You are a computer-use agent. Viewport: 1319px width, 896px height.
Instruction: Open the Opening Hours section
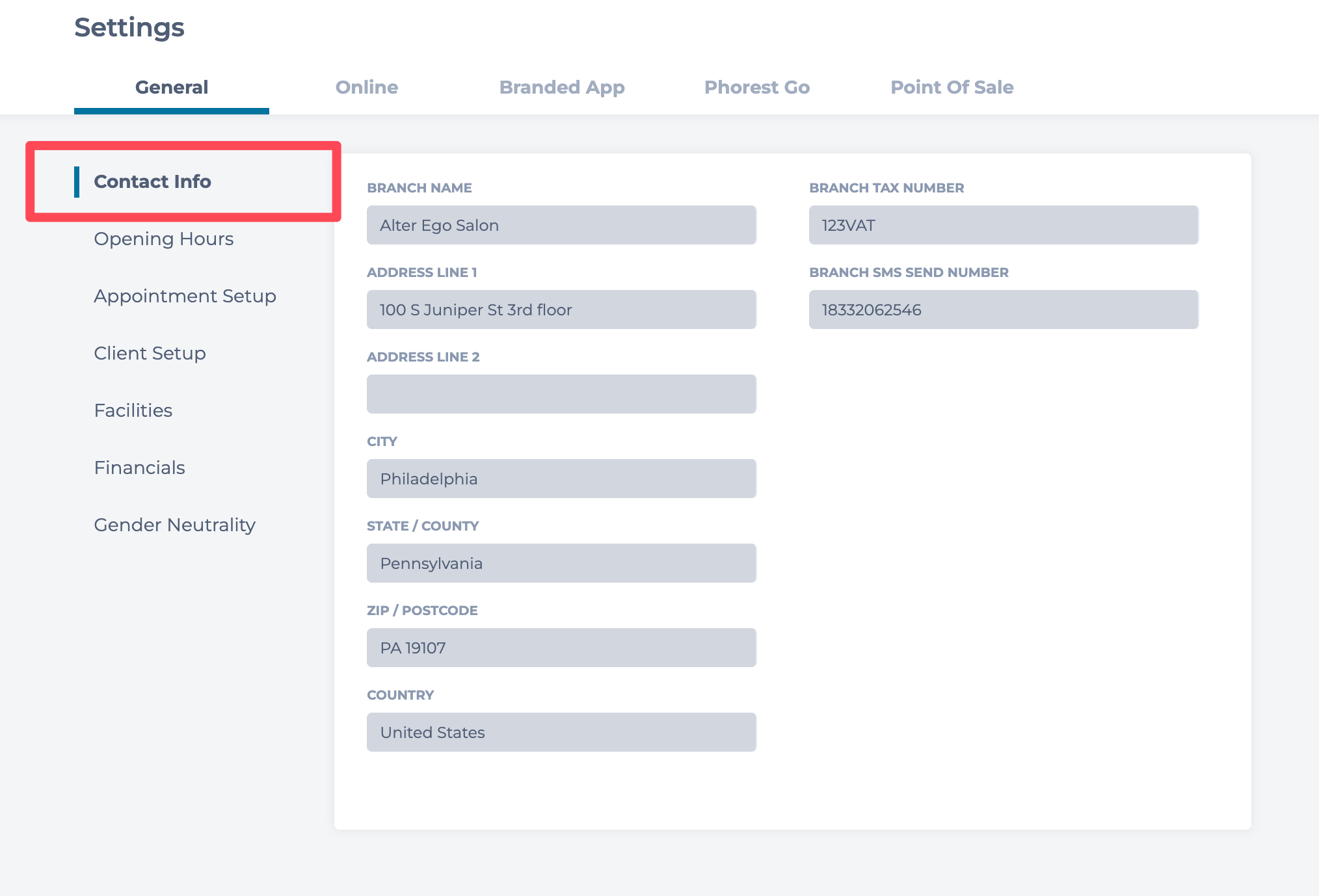click(163, 239)
